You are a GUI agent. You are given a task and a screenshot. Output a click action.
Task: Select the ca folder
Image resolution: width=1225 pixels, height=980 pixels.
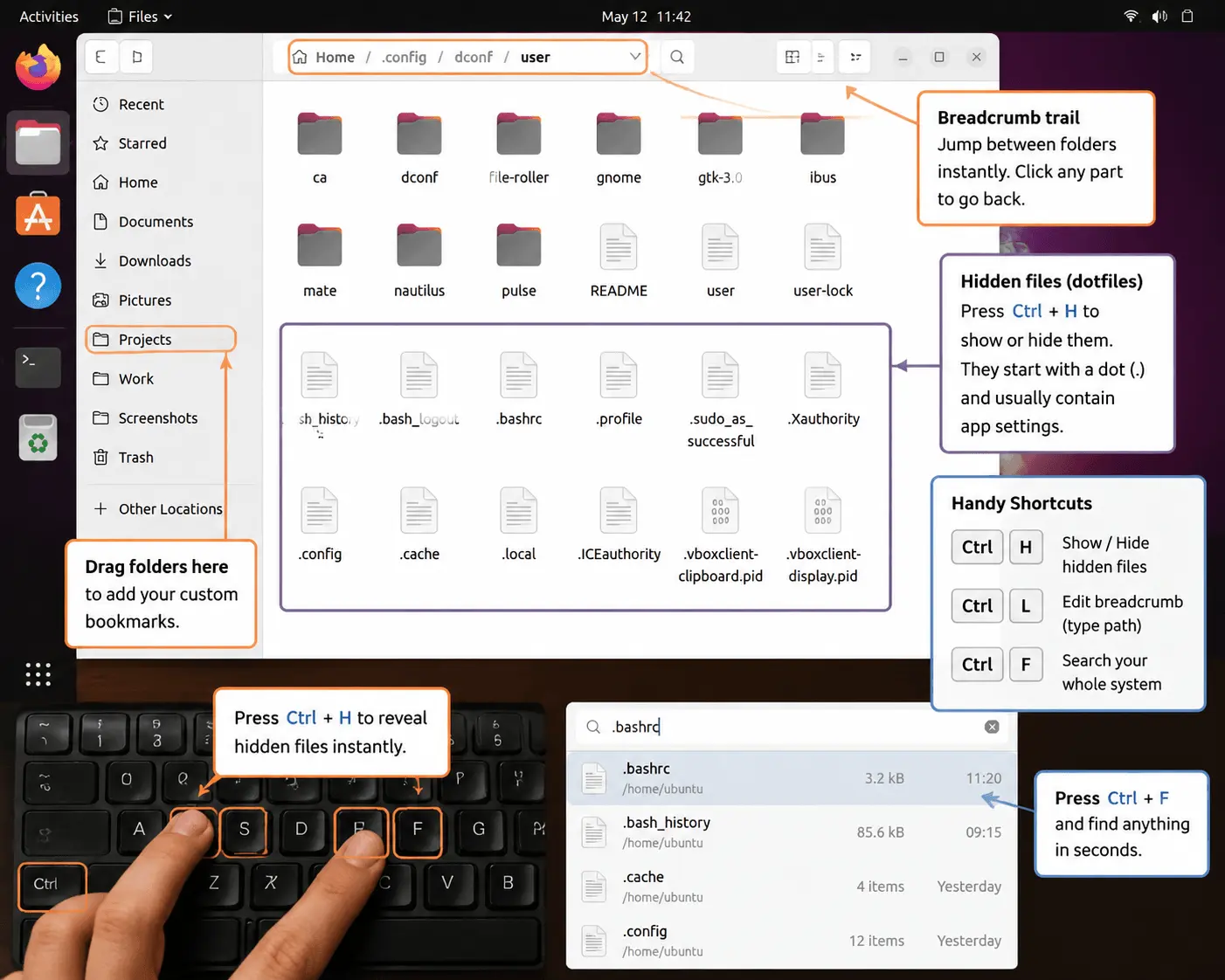point(320,147)
